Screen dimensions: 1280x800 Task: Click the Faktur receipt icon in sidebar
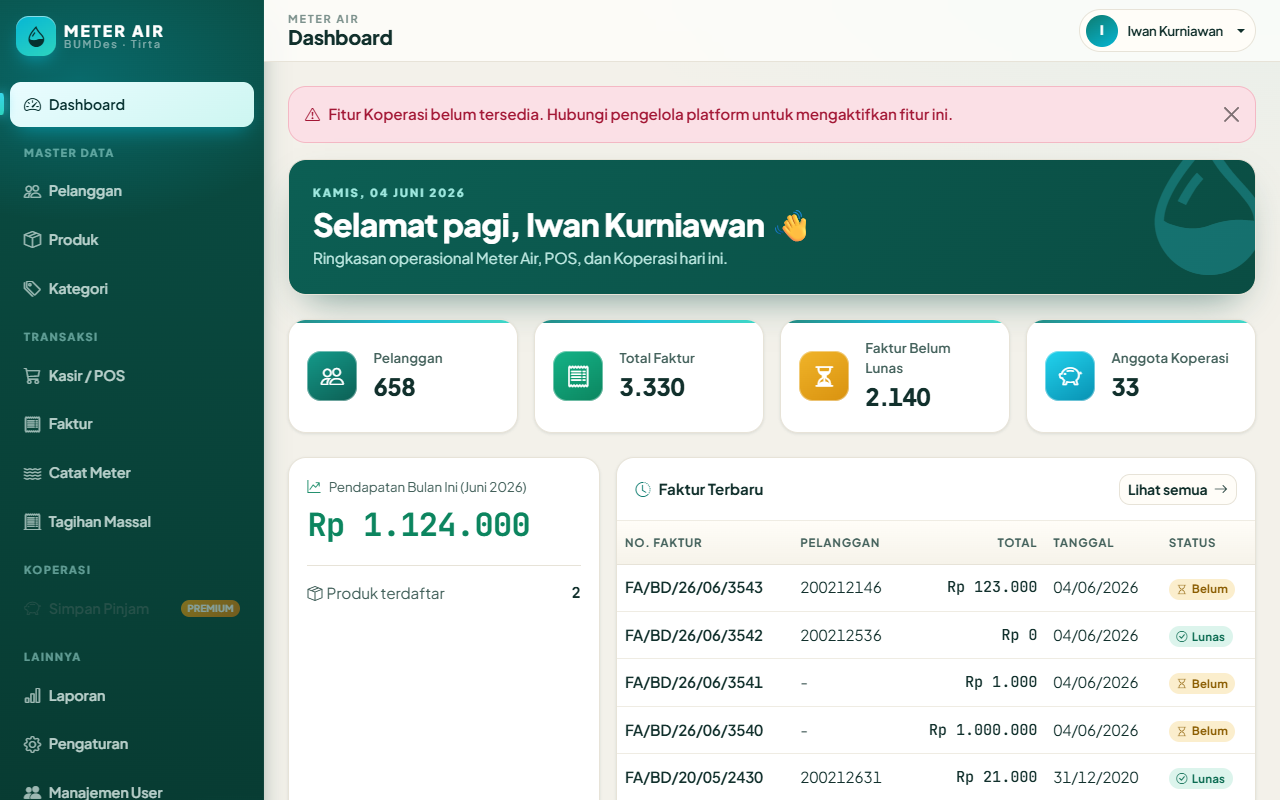(32, 424)
